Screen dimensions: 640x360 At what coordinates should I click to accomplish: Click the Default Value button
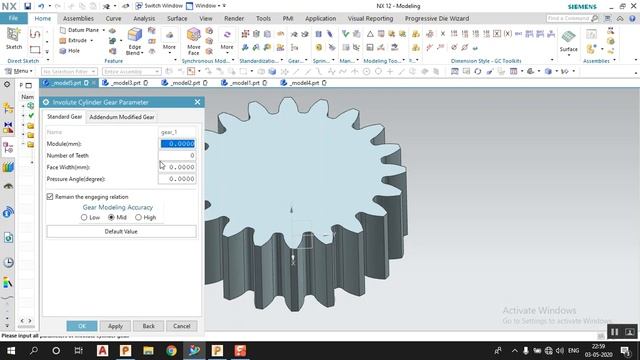coord(121,231)
